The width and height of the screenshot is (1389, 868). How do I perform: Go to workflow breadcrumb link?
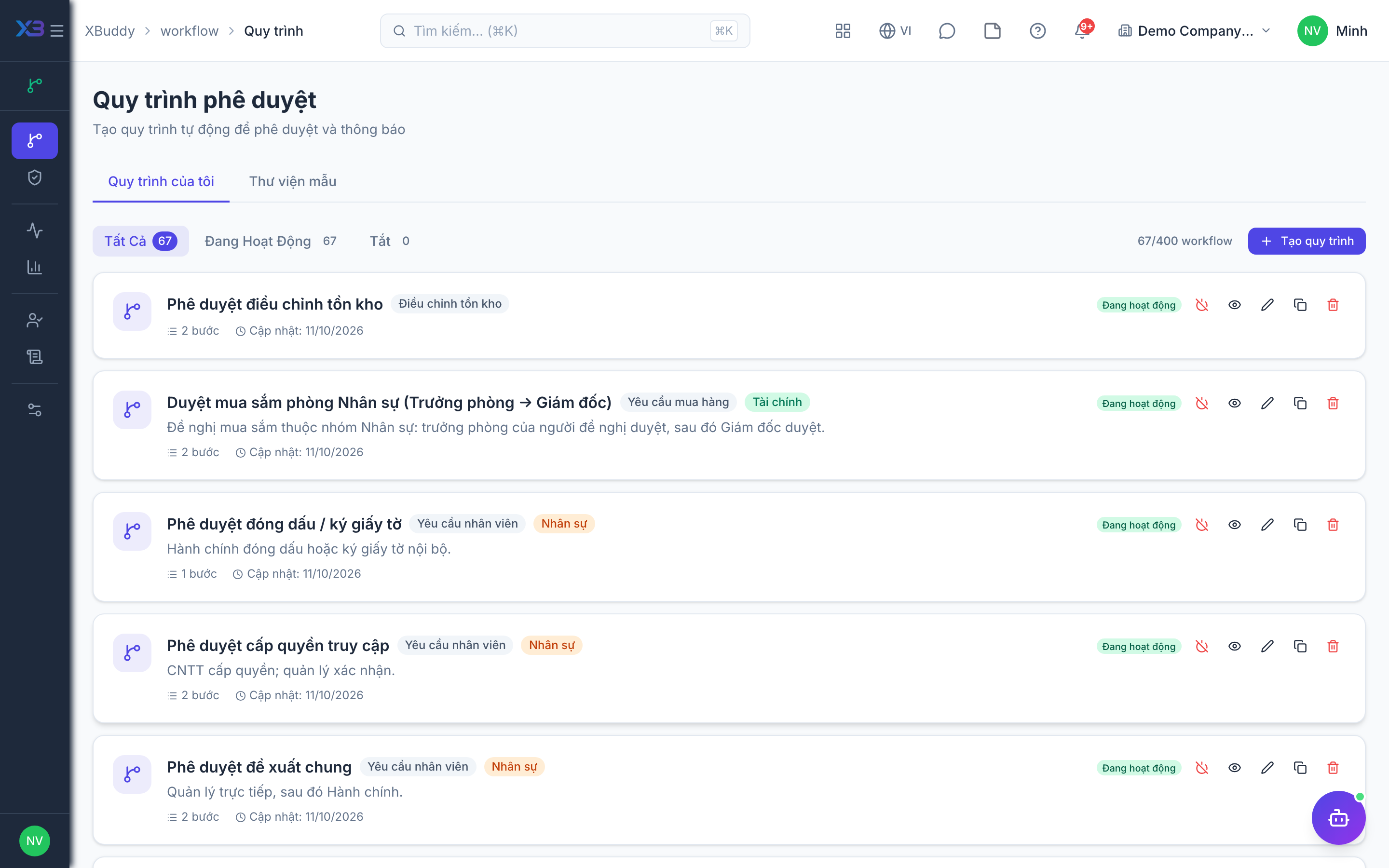(190, 31)
